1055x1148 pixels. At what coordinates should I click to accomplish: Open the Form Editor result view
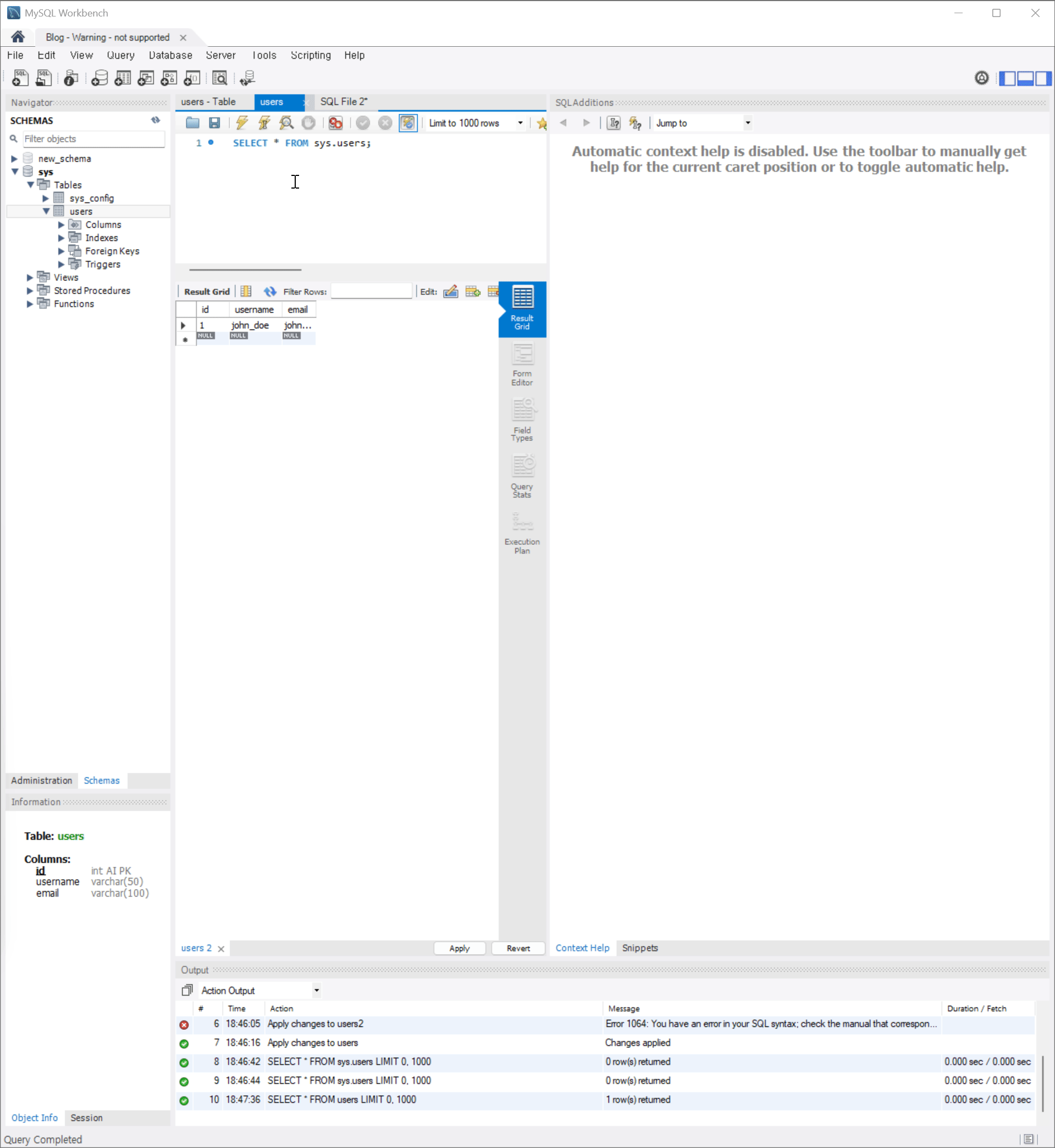point(522,366)
